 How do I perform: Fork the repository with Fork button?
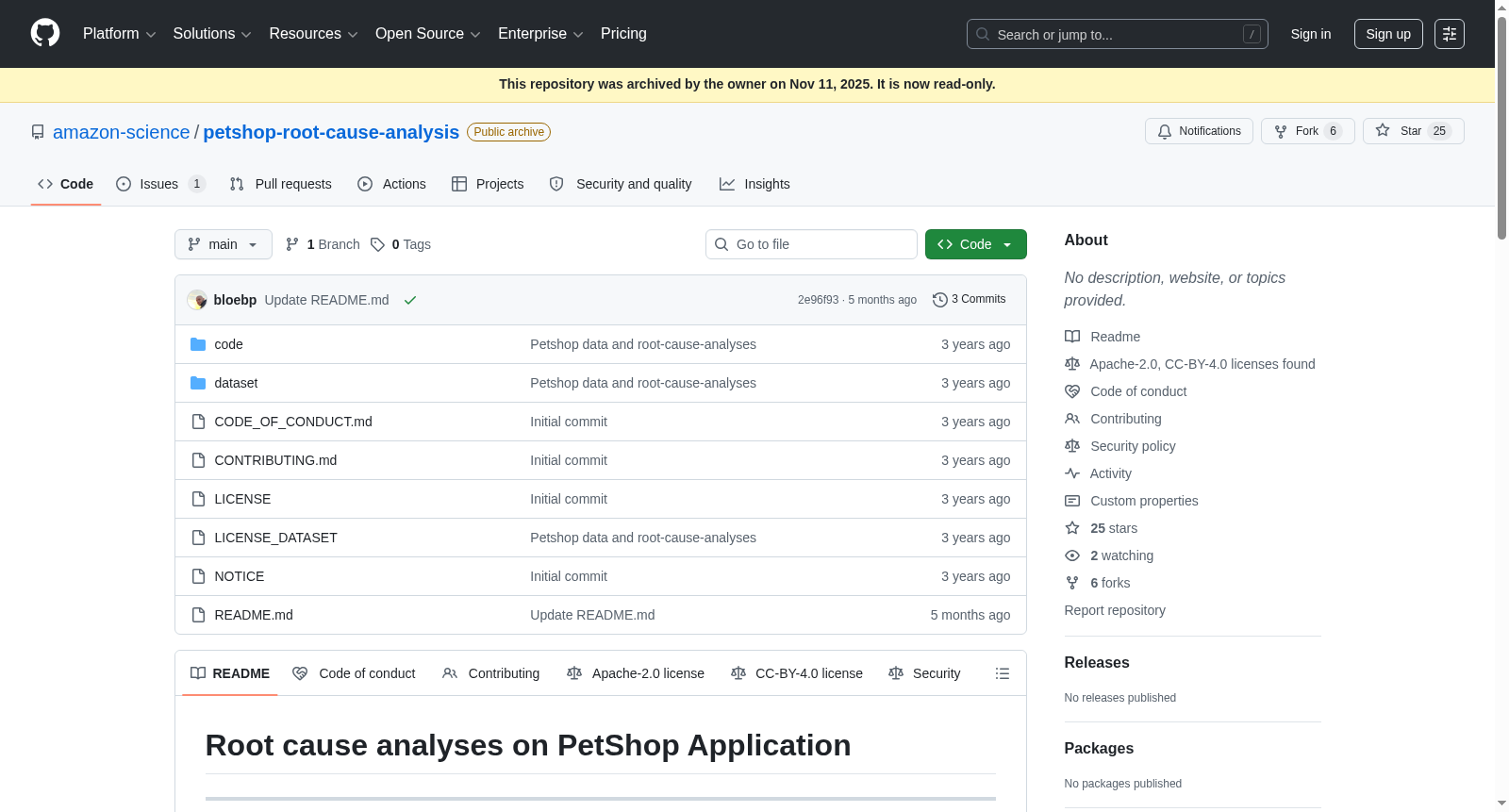point(1308,131)
